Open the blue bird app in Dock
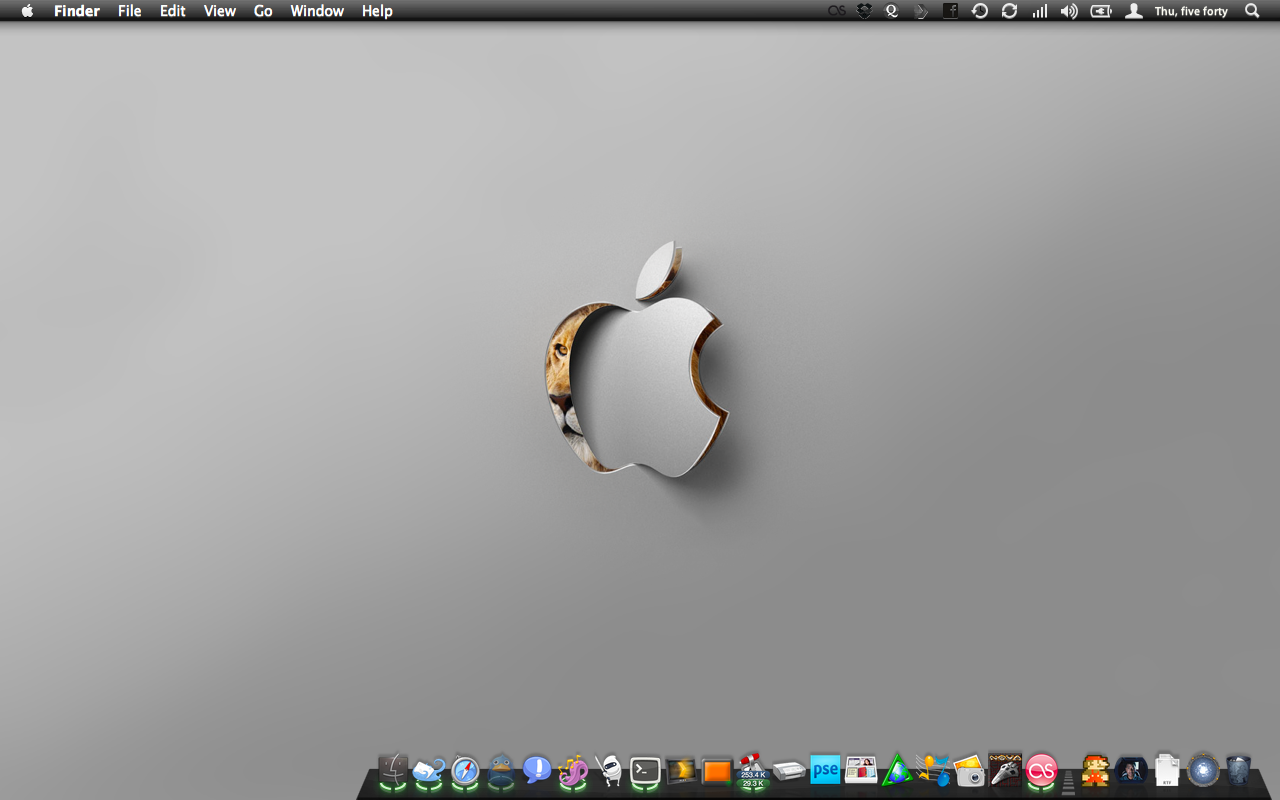Image resolution: width=1280 pixels, height=800 pixels. 501,771
